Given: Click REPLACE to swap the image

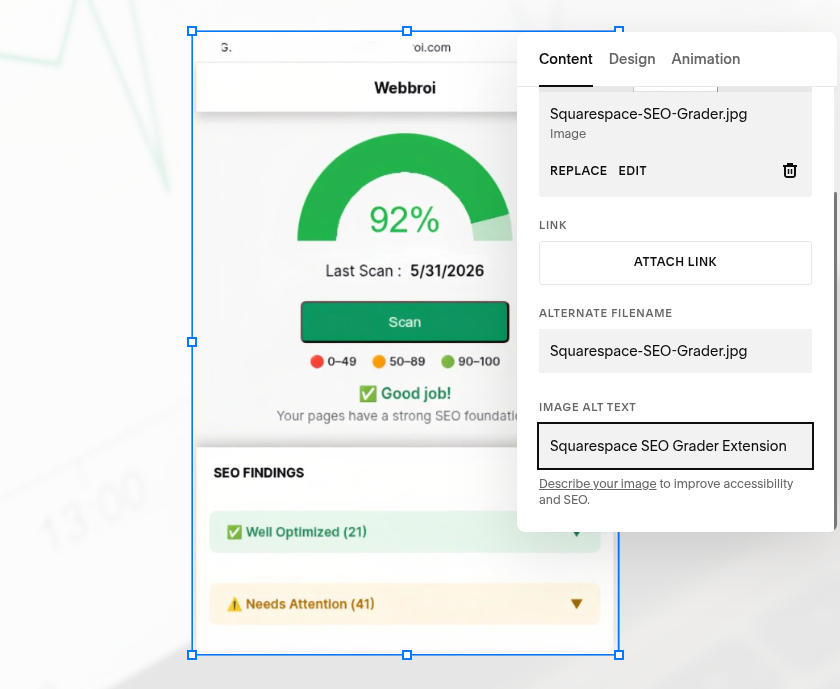Looking at the screenshot, I should click(x=578, y=171).
